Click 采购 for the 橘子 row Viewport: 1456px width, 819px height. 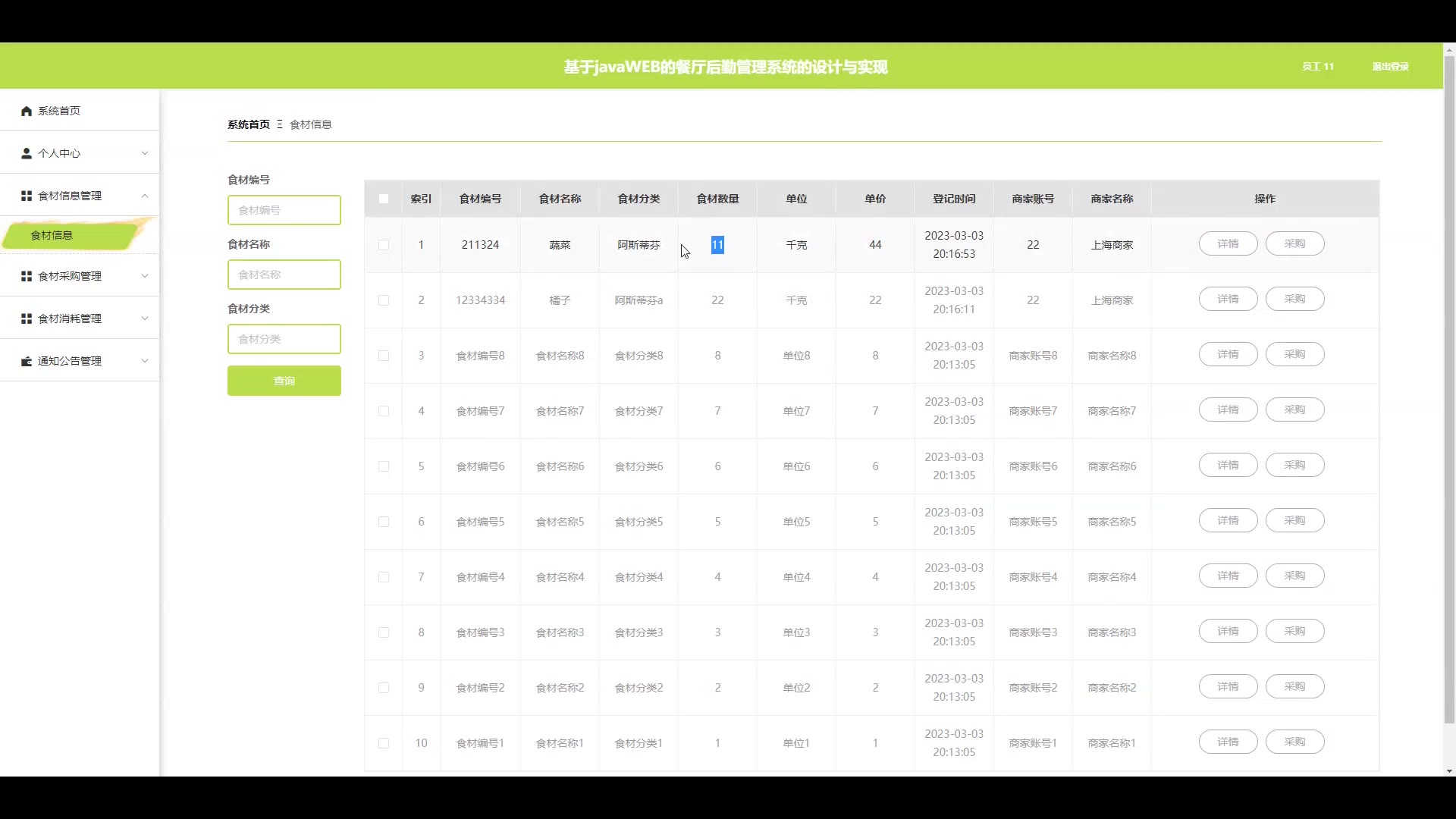point(1294,299)
